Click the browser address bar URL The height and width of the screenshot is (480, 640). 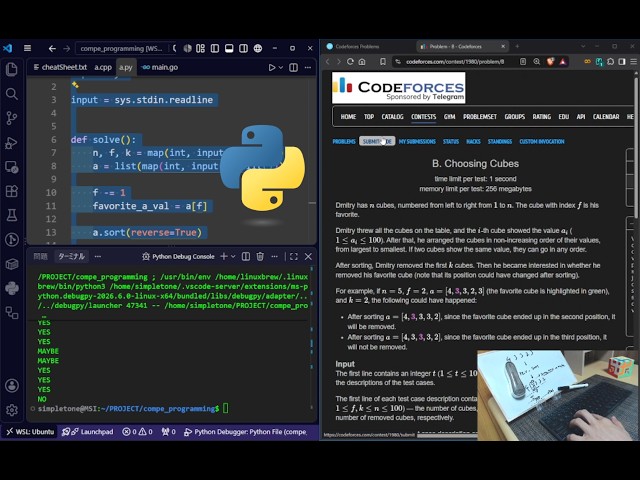point(455,62)
